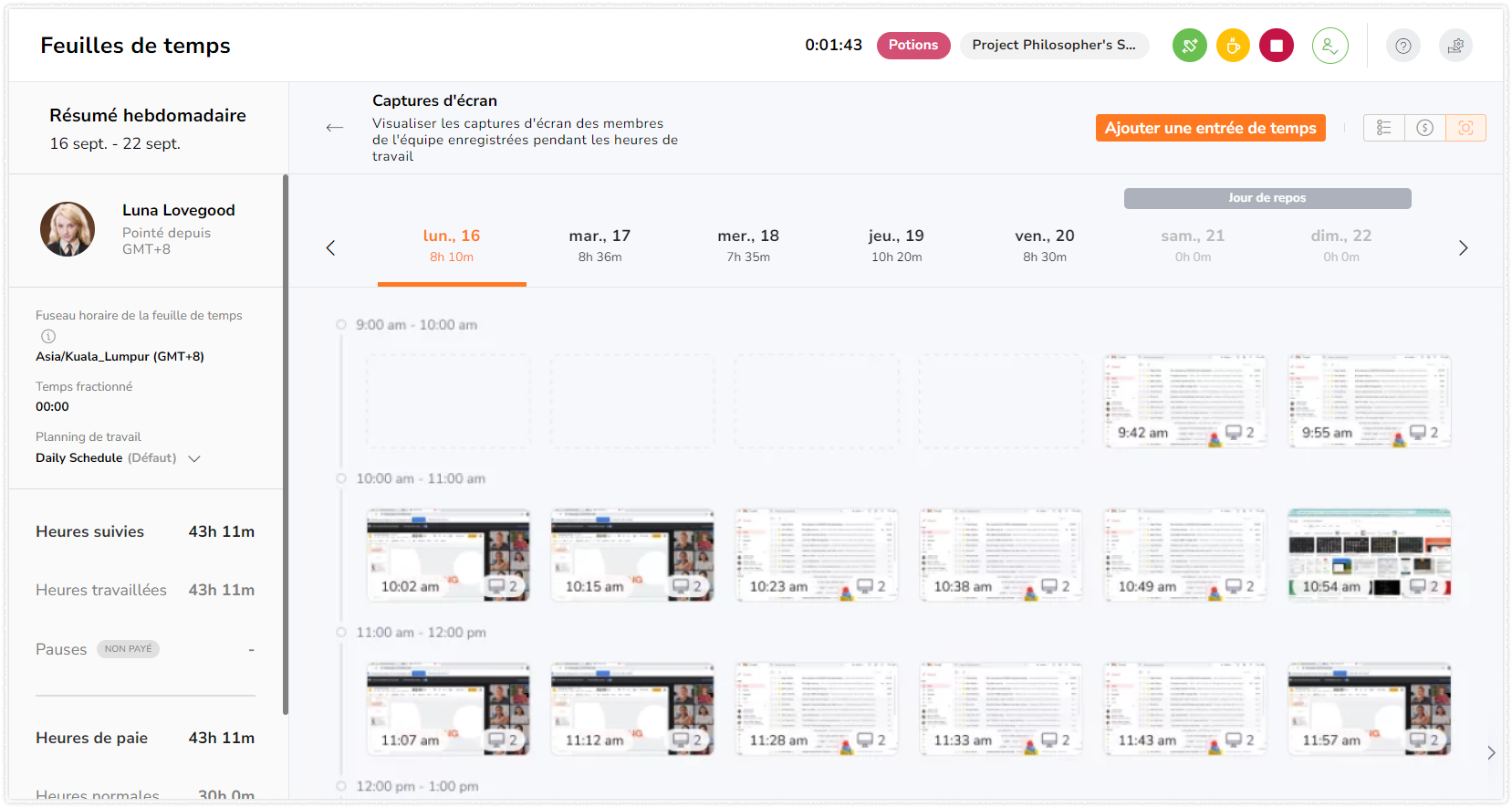This screenshot has height=808, width=1512.
Task: Click the Résumé hebdomadaire heading
Action: click(148, 115)
